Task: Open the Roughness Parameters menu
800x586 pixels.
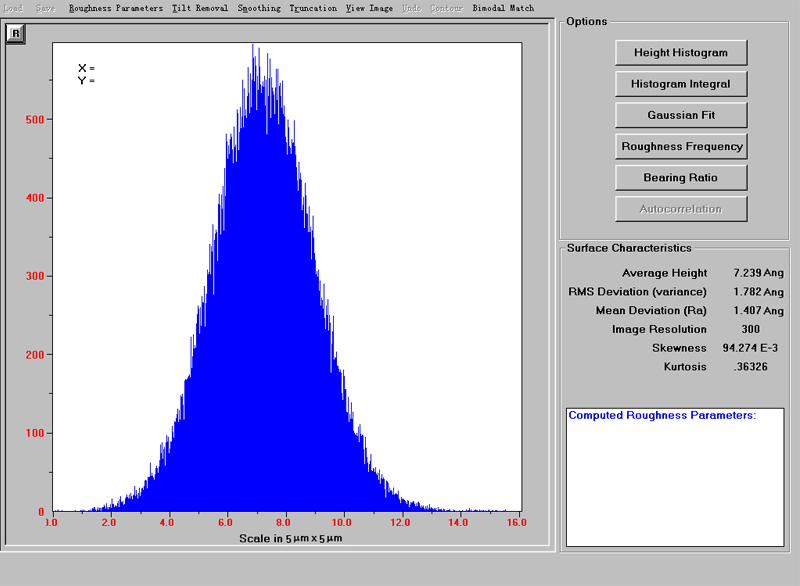Action: click(x=116, y=8)
